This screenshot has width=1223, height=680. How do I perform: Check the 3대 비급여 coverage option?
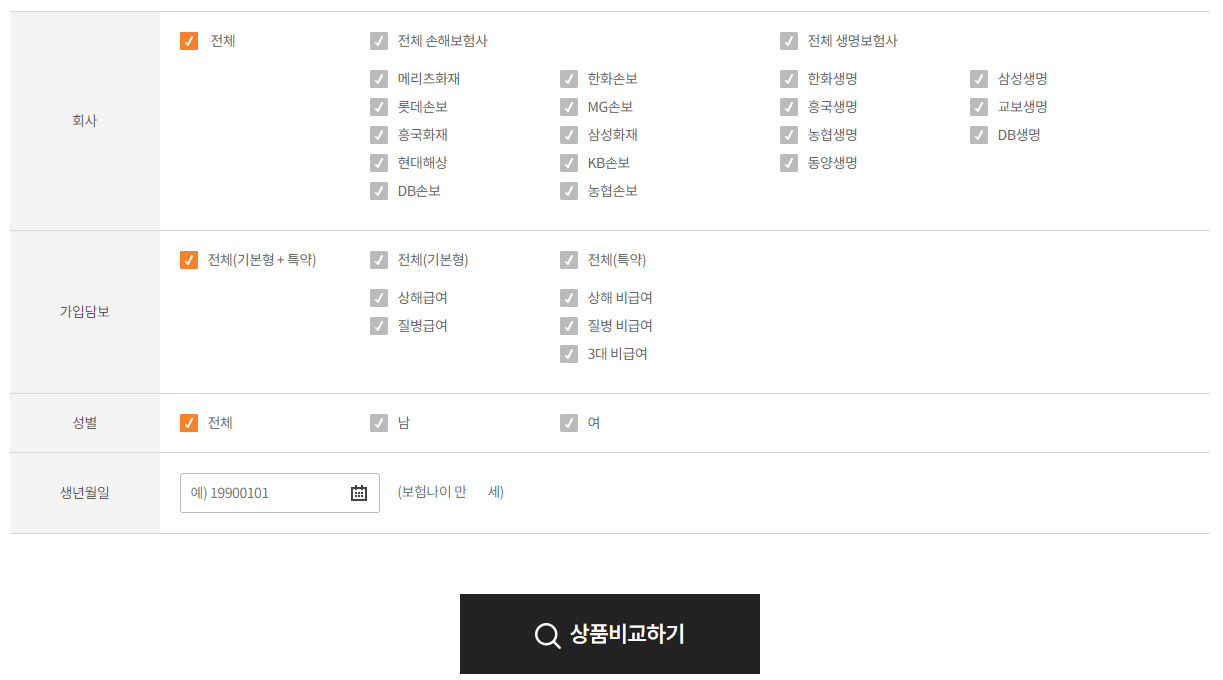click(569, 353)
